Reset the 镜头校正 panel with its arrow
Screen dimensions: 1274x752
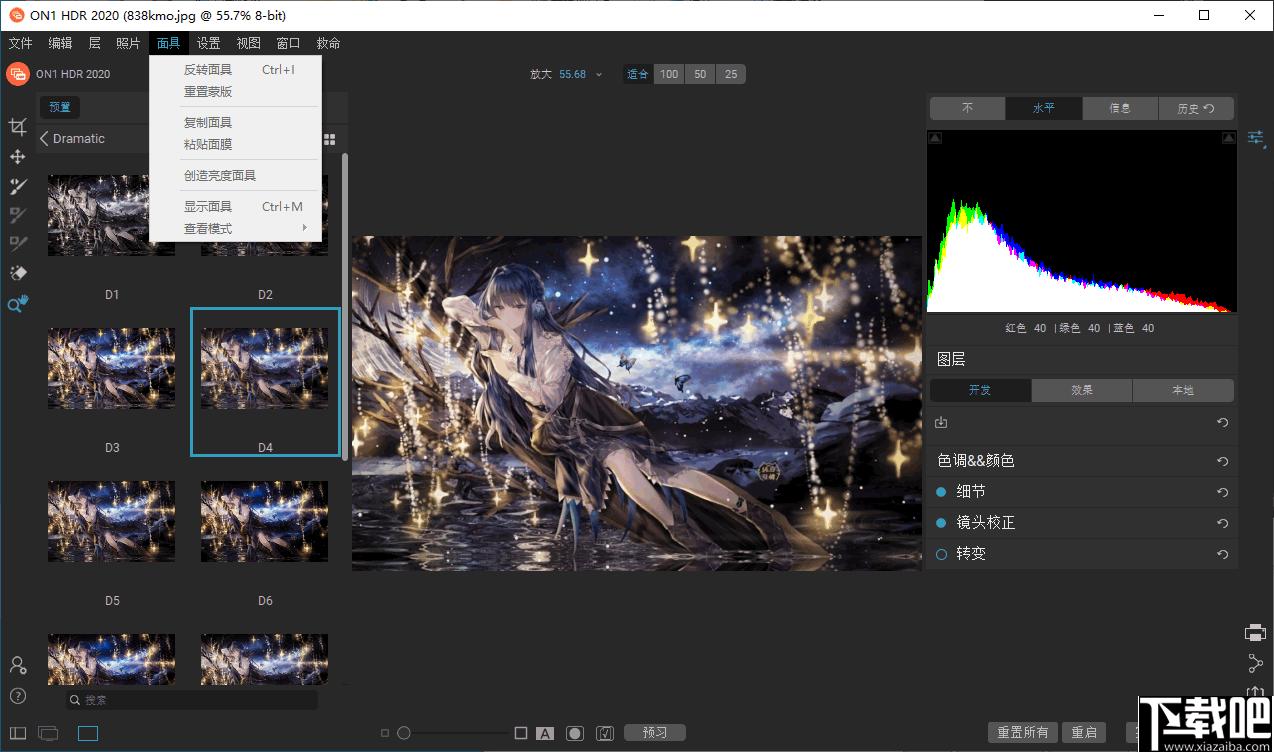(1222, 523)
